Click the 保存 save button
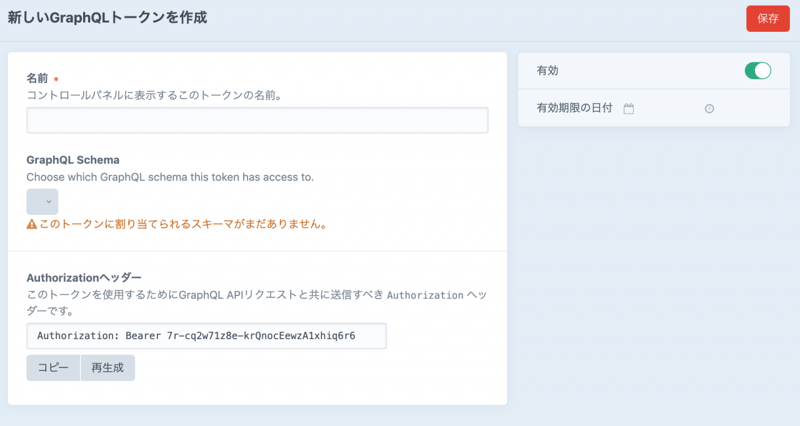This screenshot has width=800, height=426. pyautogui.click(x=767, y=18)
